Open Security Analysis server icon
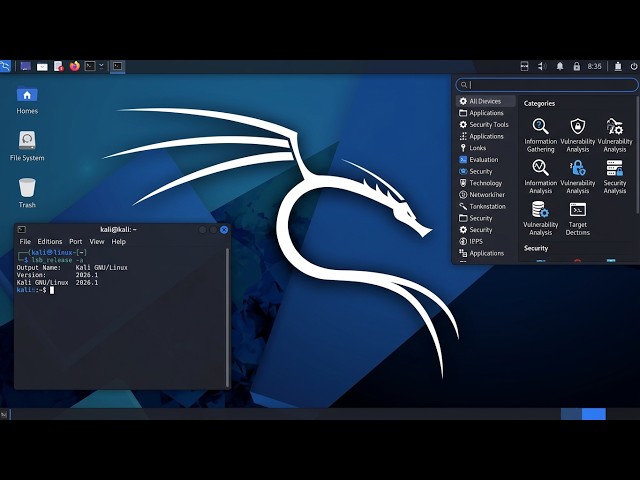This screenshot has width=640, height=480. (x=615, y=177)
